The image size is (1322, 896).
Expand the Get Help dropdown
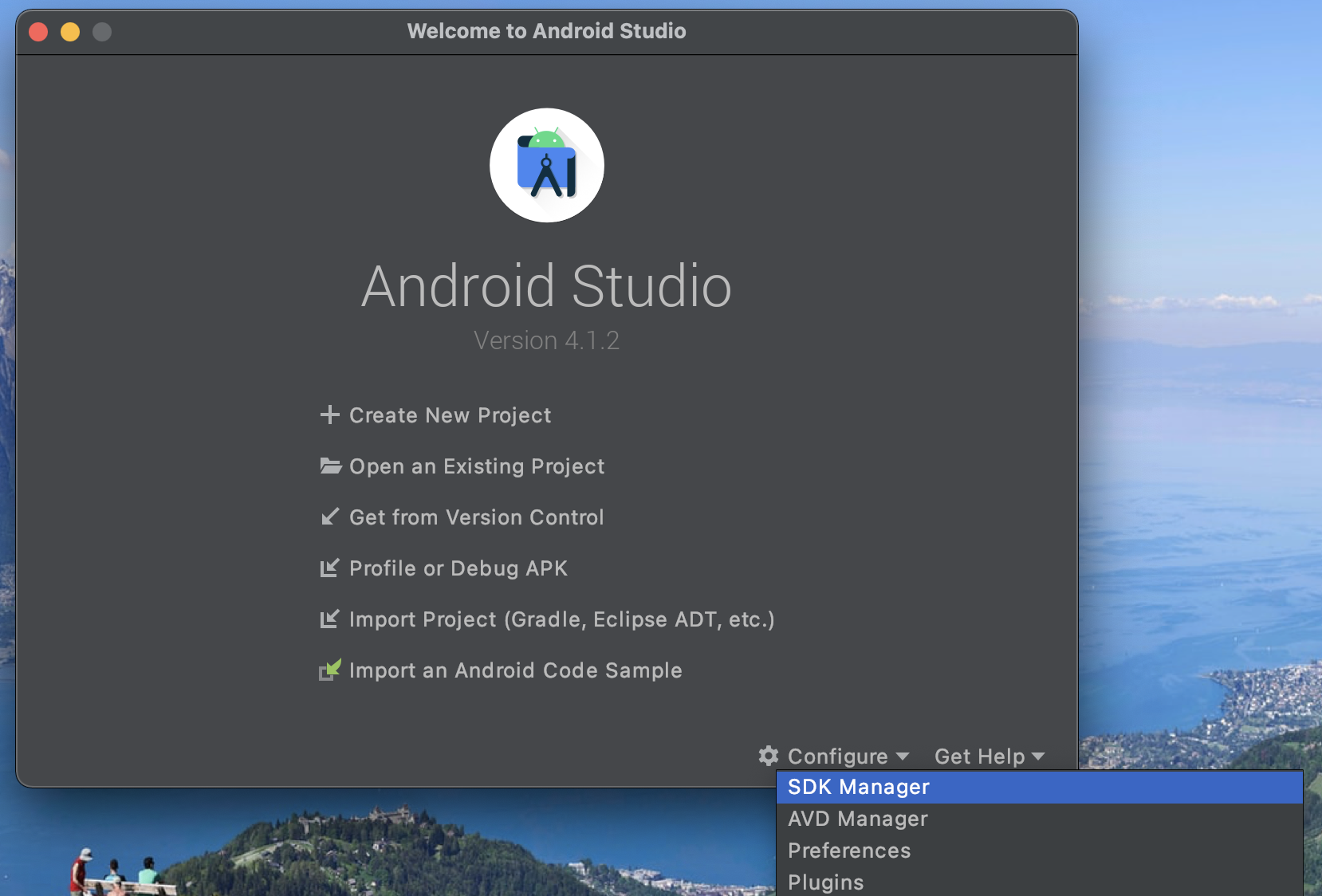pos(990,756)
